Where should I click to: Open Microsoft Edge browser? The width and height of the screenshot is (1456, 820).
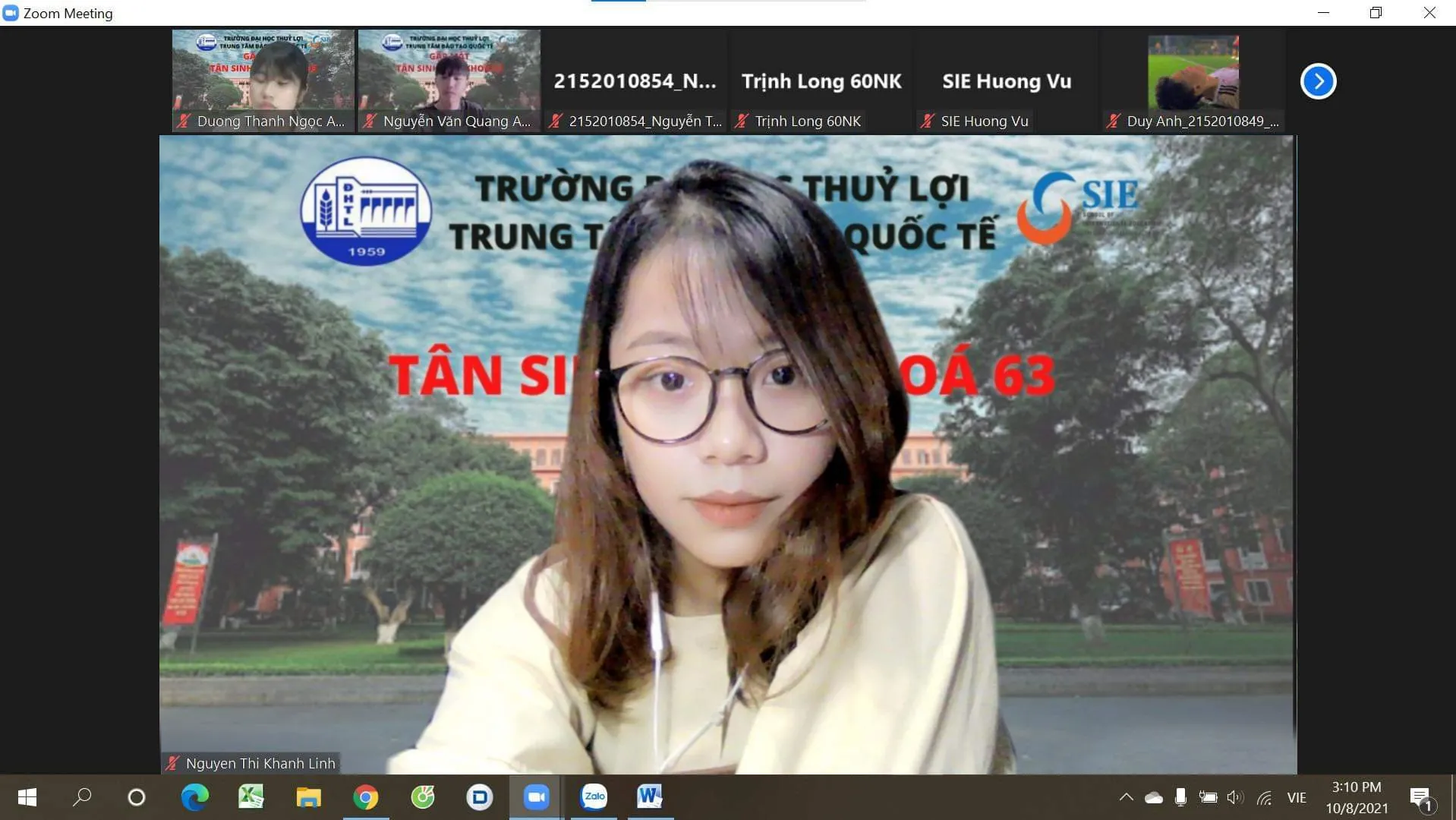coord(194,797)
